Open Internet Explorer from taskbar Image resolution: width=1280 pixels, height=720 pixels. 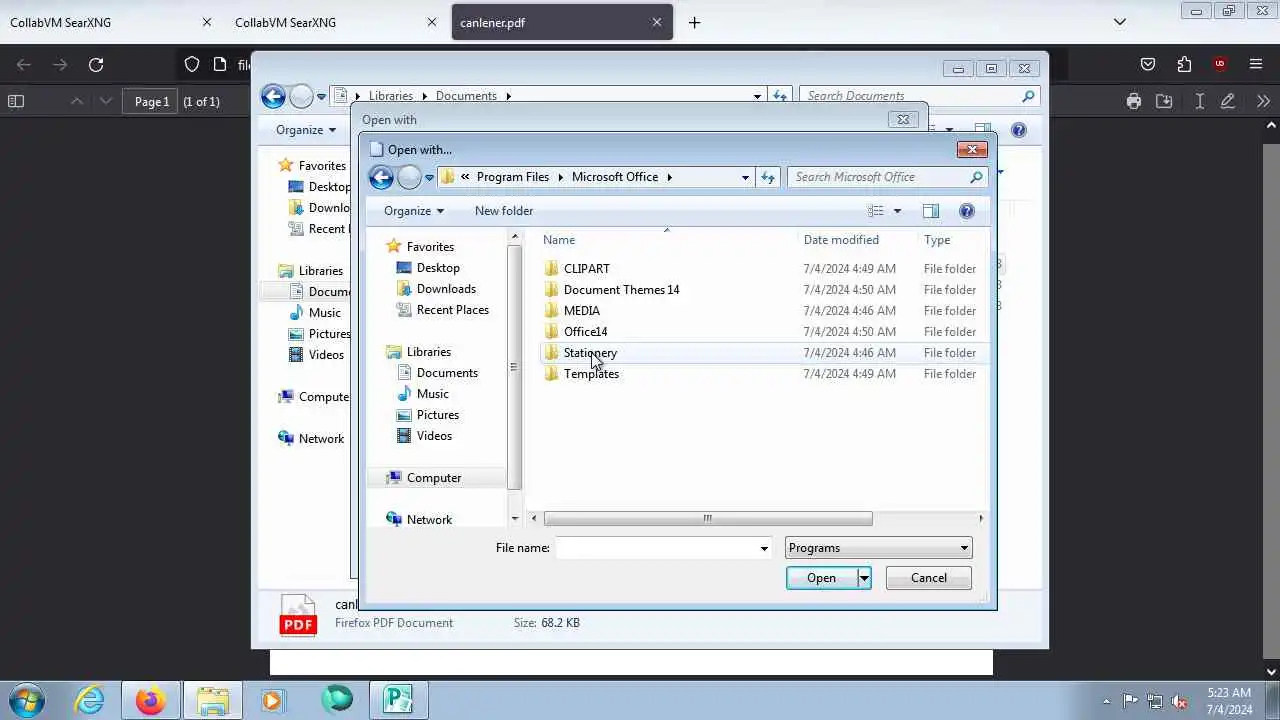pyautogui.click(x=90, y=700)
